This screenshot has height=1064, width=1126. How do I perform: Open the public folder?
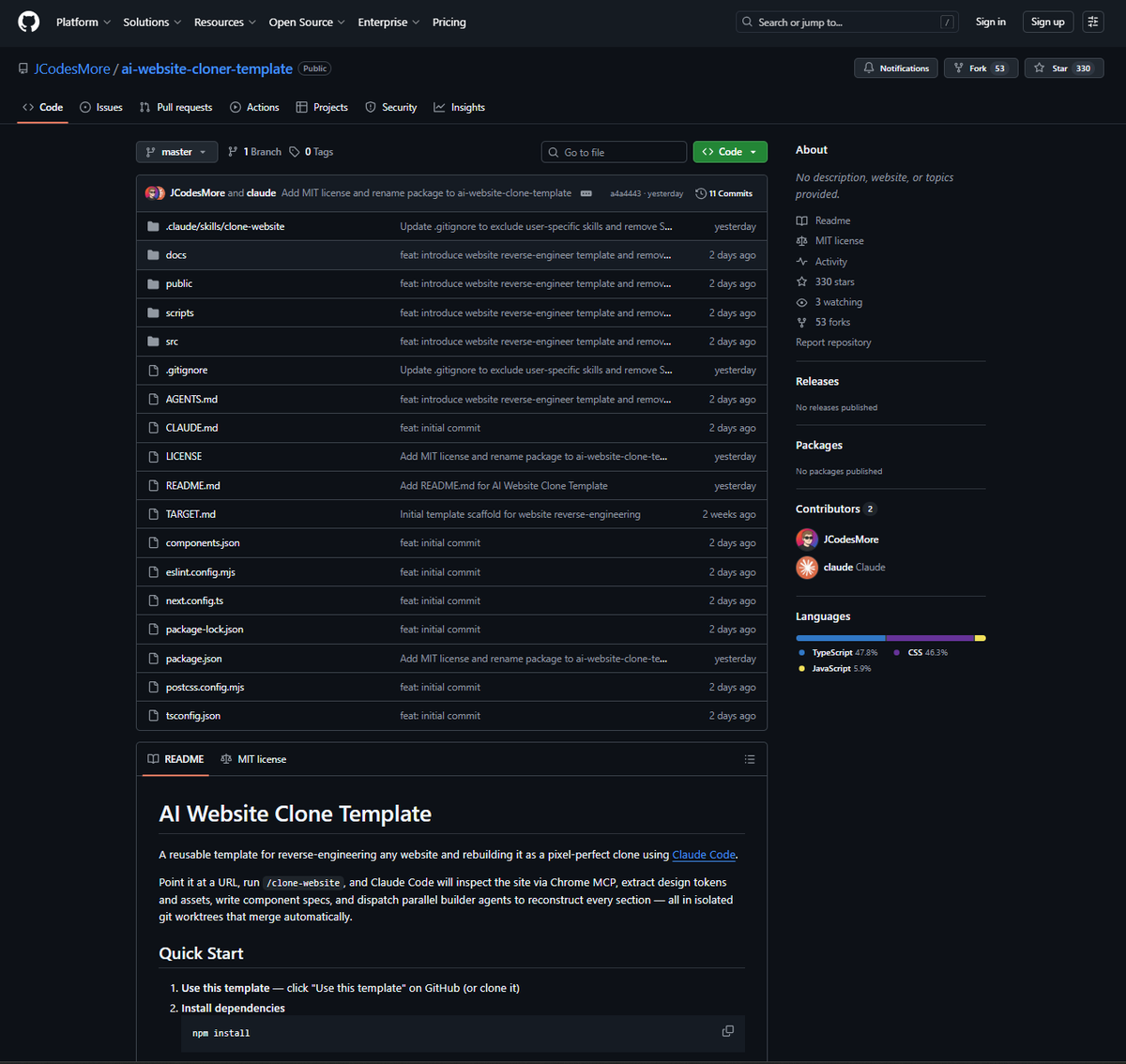[179, 283]
